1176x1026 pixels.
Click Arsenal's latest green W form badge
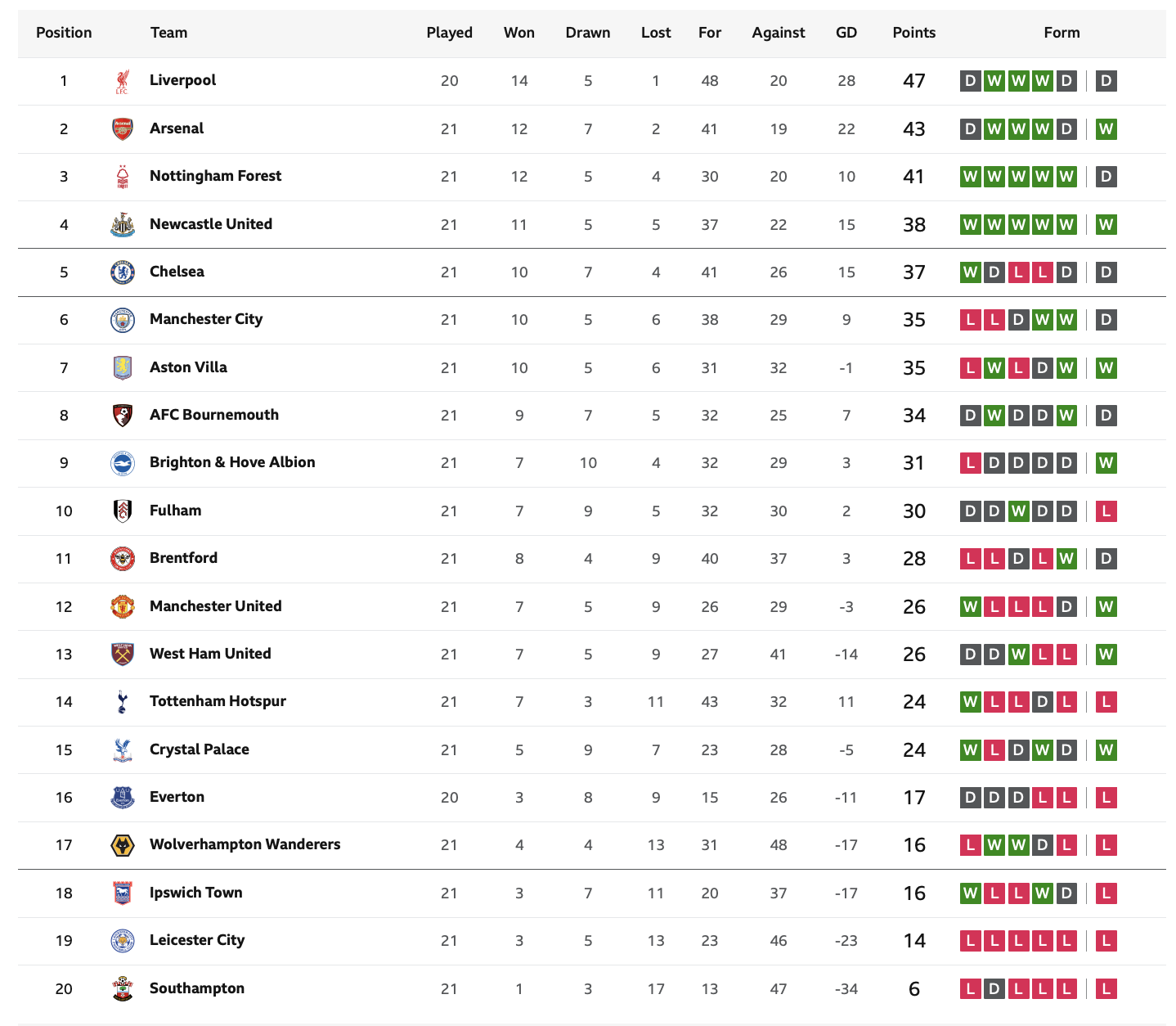1106,129
